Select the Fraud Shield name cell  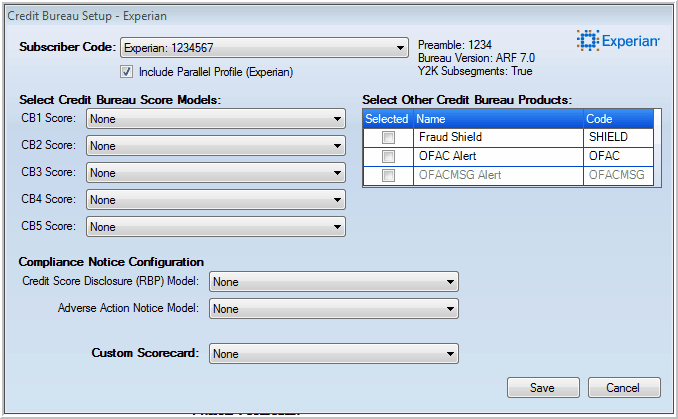click(499, 138)
